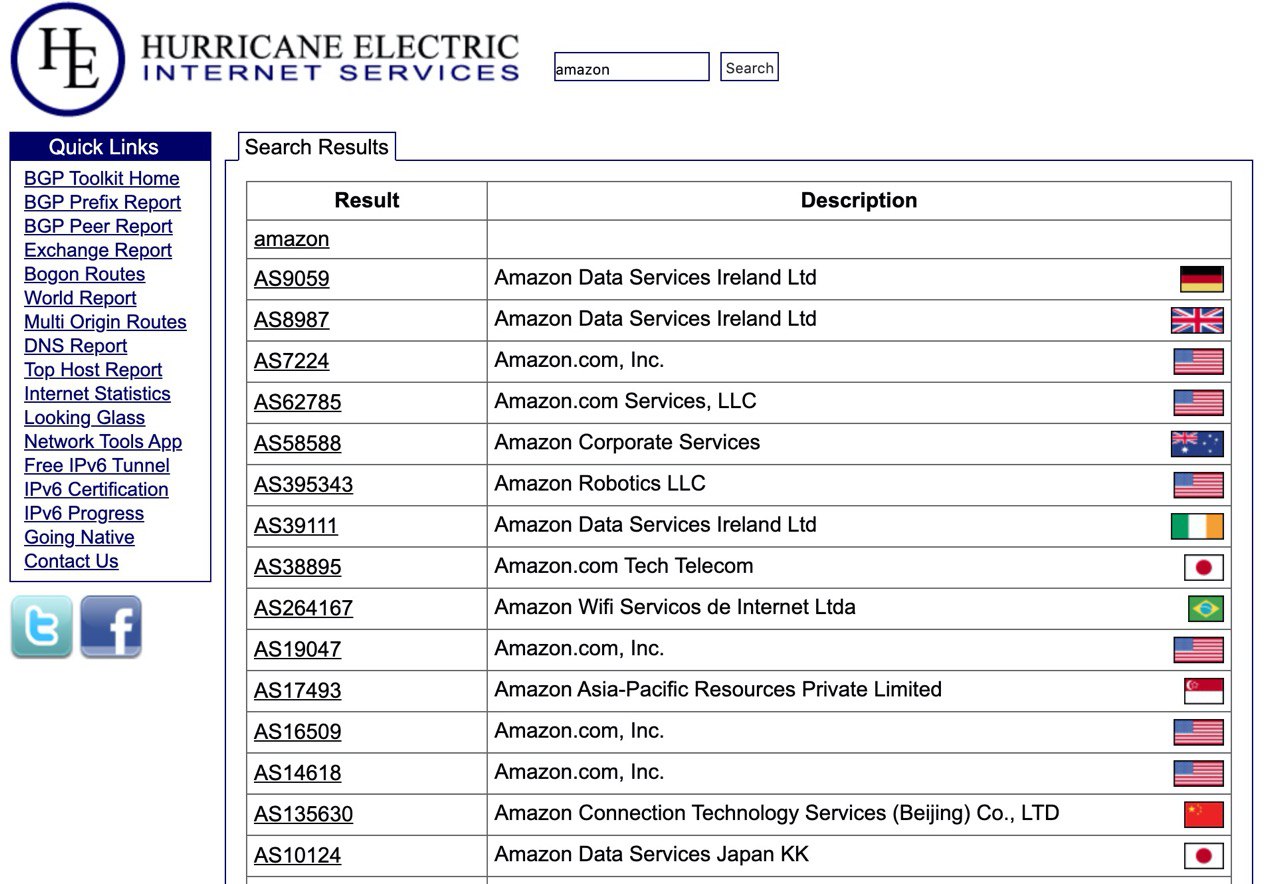Click the search box containing amazon

(x=632, y=67)
